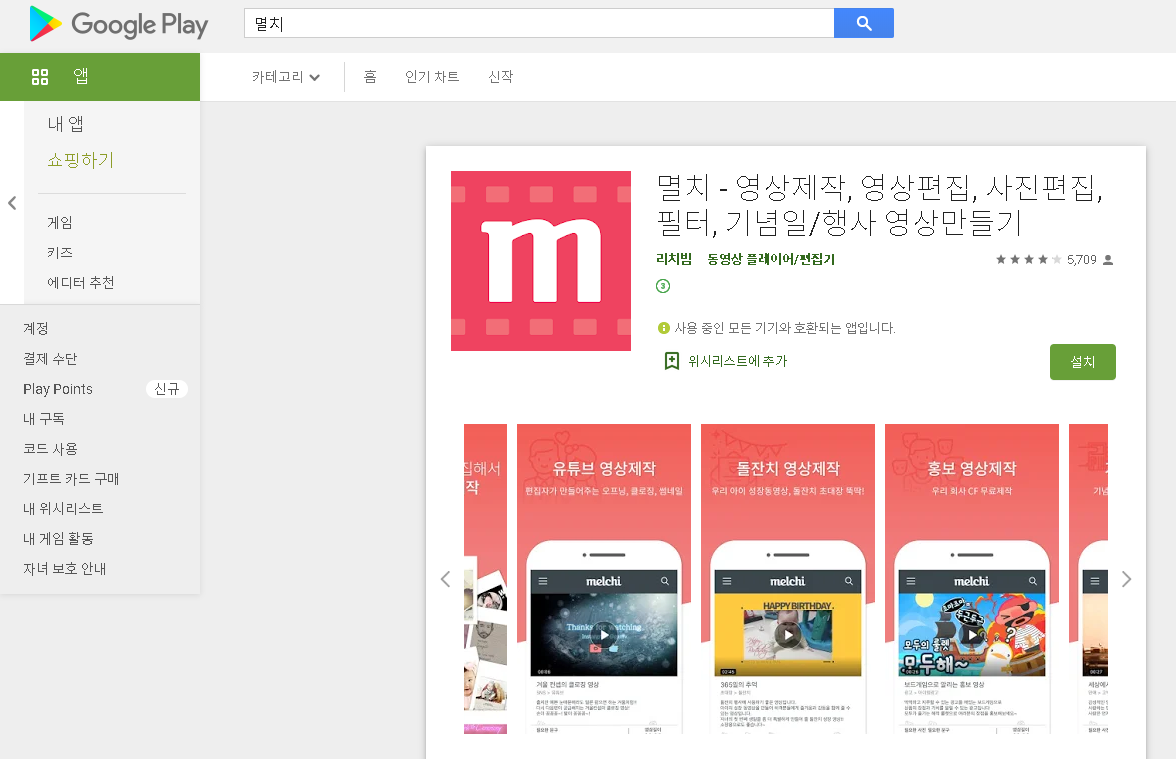The image size is (1176, 759).
Task: Click play button in 유튜브 영상제작 screenshot
Action: click(x=604, y=635)
